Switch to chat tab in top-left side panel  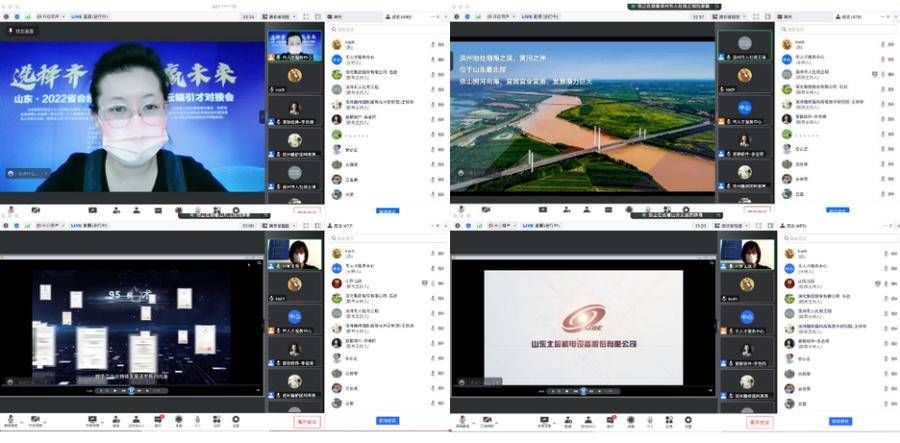click(338, 17)
